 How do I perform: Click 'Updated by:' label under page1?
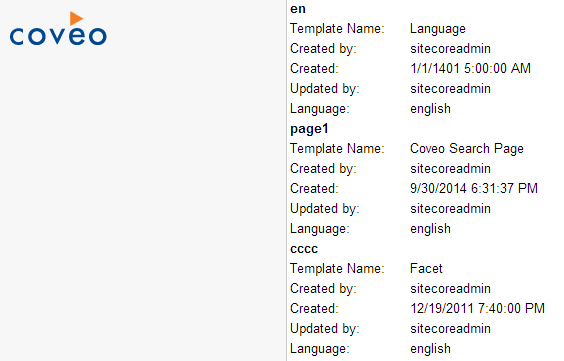tap(325, 209)
